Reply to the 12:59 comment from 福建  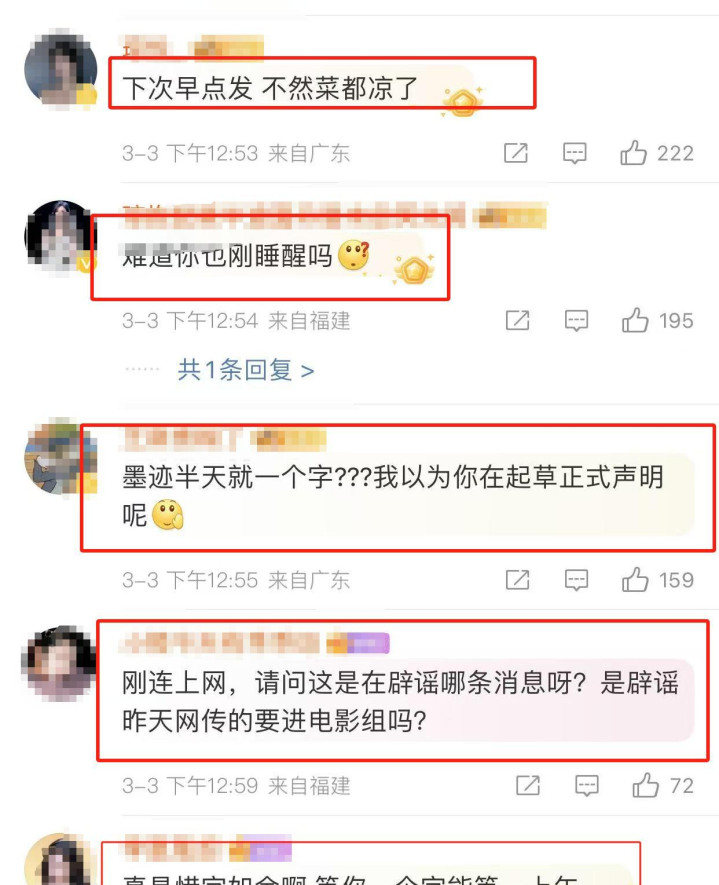(587, 785)
